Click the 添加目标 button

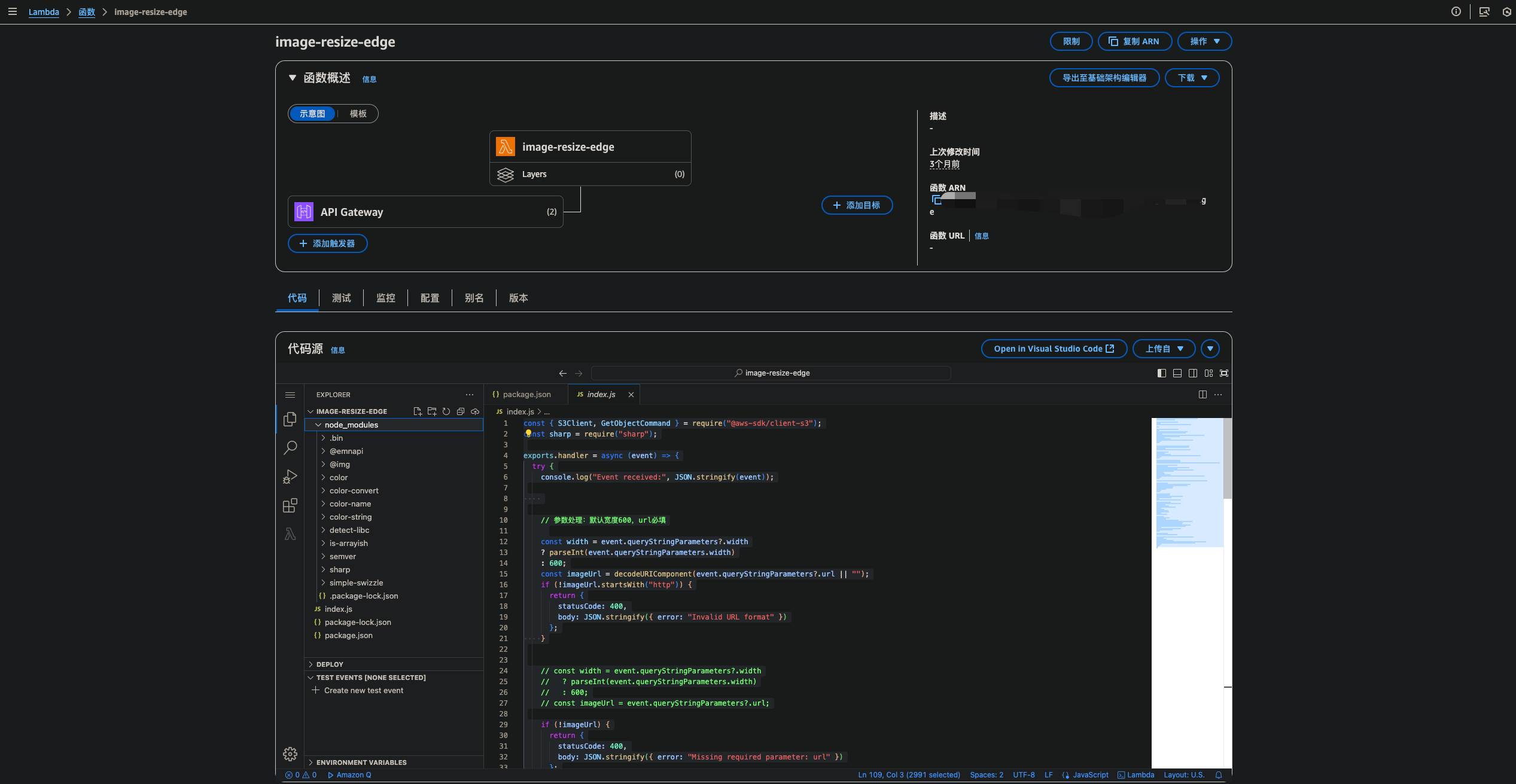coord(857,205)
